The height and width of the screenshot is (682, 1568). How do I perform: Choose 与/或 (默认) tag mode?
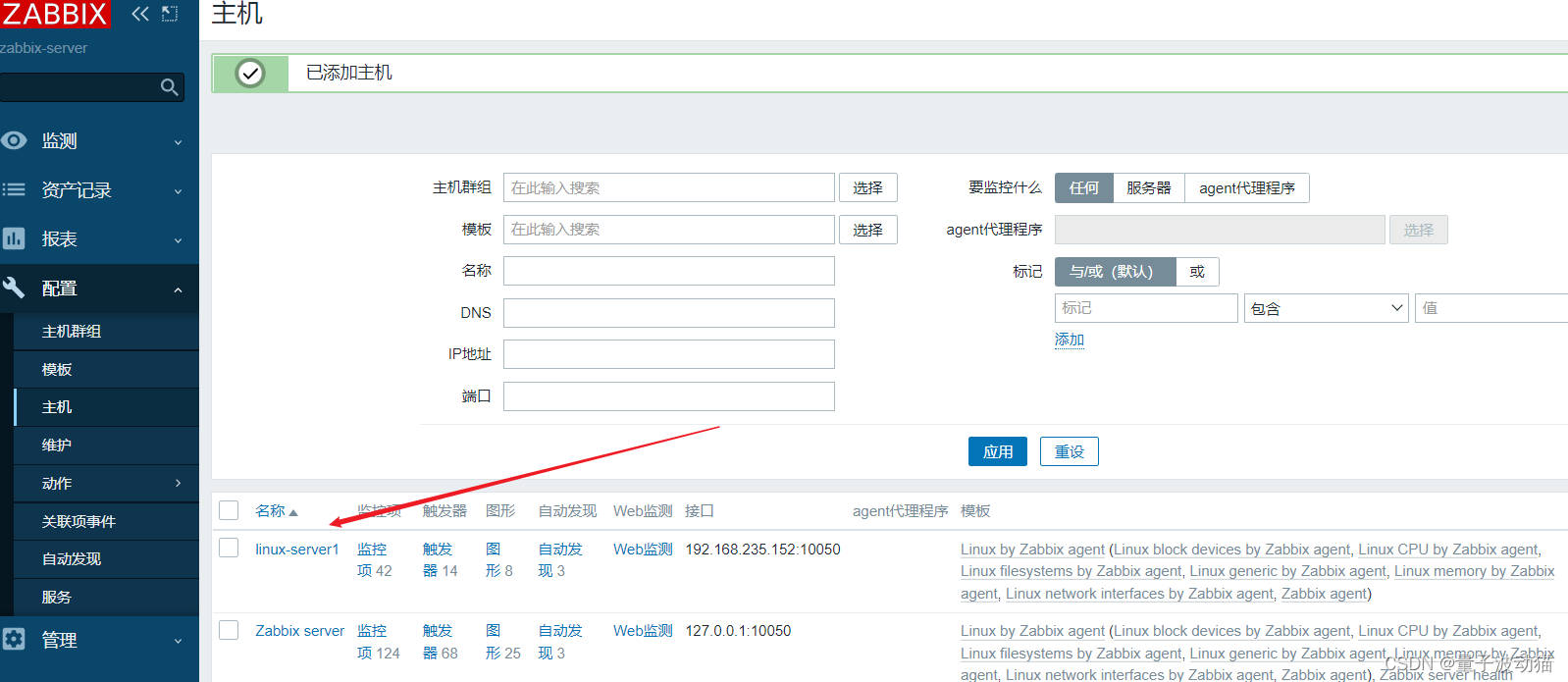pos(1116,271)
